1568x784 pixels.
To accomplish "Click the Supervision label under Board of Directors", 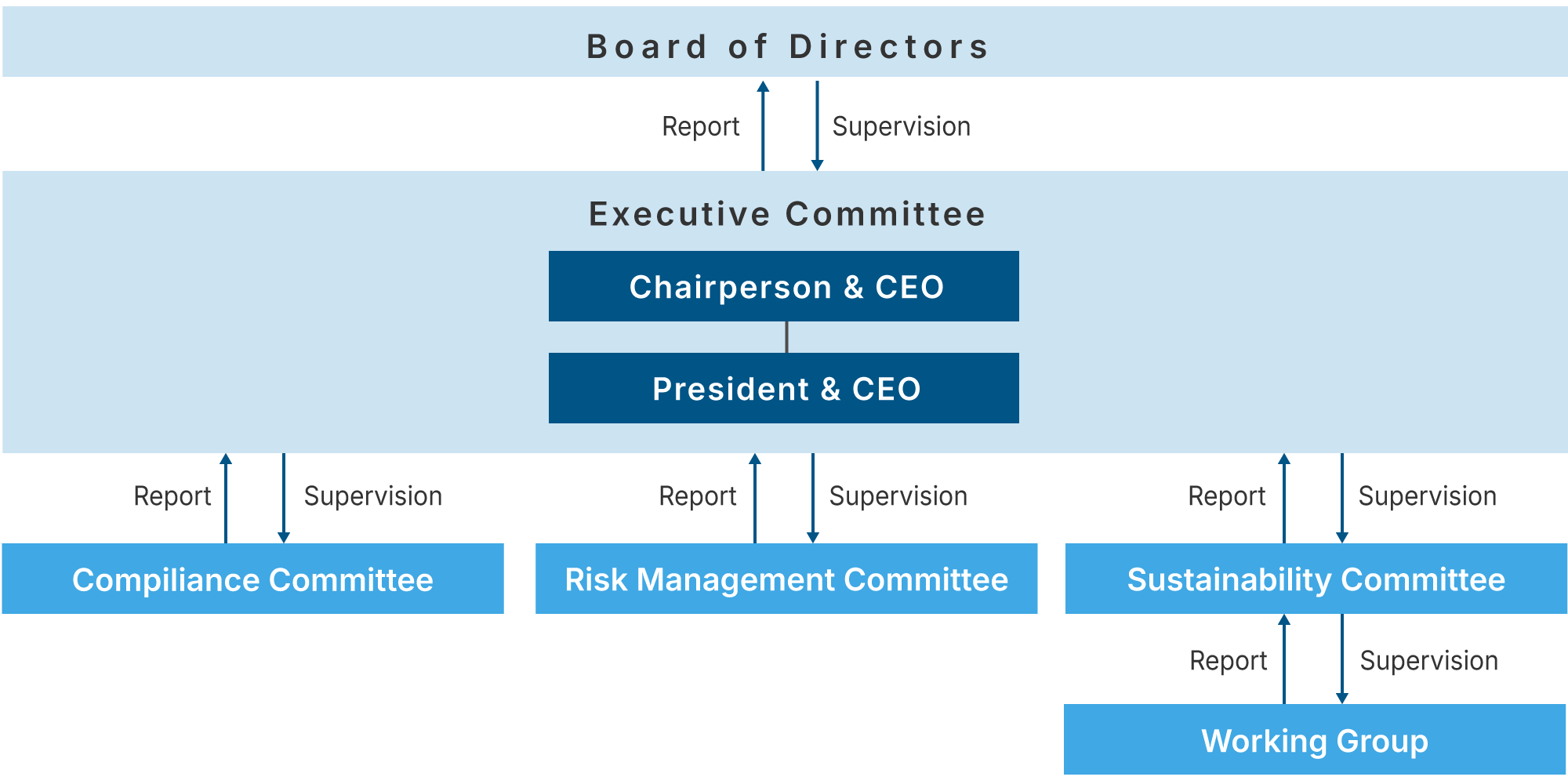I will point(902,126).
